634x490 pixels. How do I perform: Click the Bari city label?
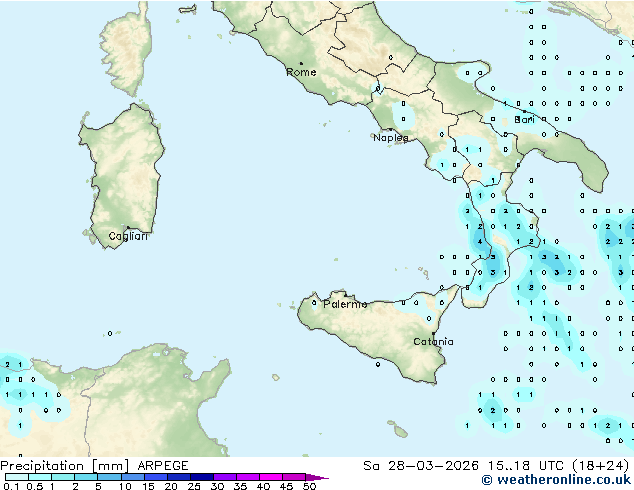pos(524,119)
